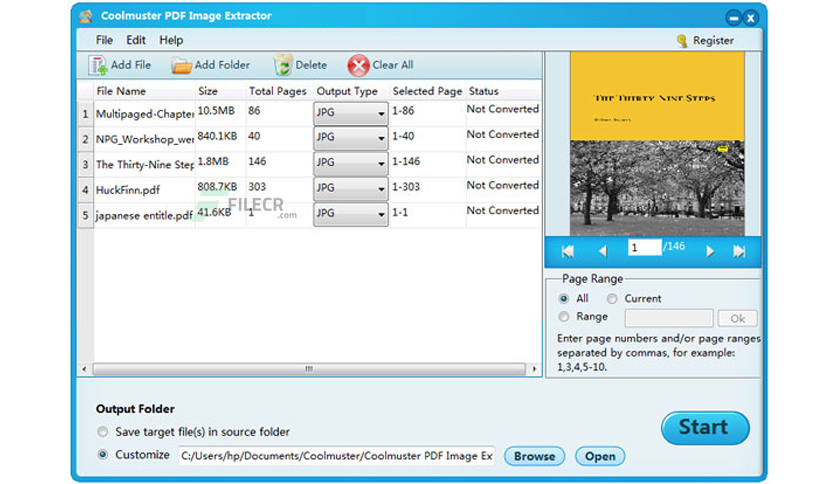836x484 pixels.
Task: Click the Add File toolbar icon
Action: [x=98, y=66]
